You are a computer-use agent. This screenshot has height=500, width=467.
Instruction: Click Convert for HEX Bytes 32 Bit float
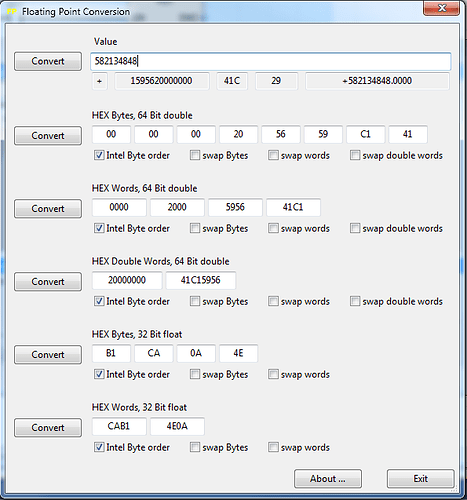click(48, 355)
